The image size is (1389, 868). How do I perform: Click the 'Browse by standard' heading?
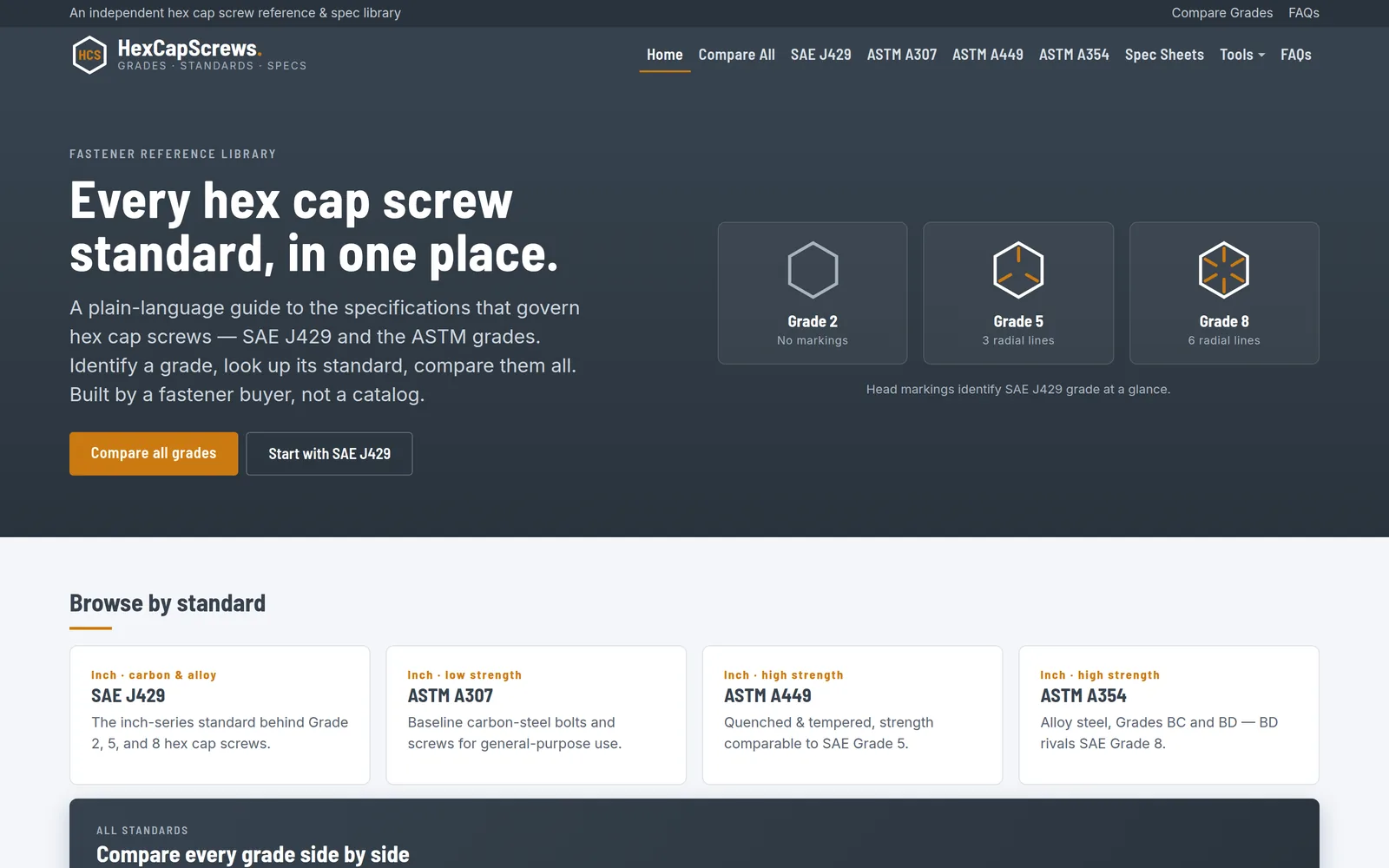(x=168, y=603)
